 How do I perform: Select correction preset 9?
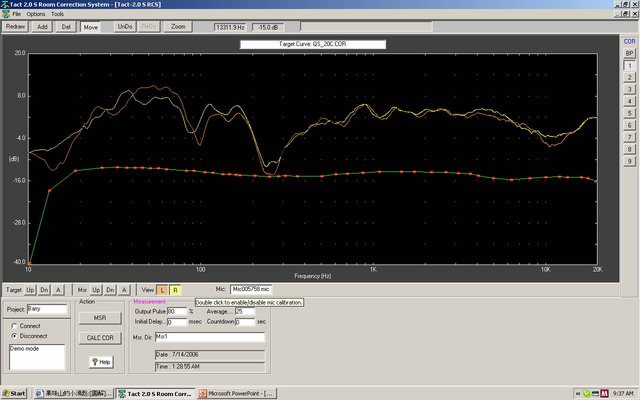point(629,161)
